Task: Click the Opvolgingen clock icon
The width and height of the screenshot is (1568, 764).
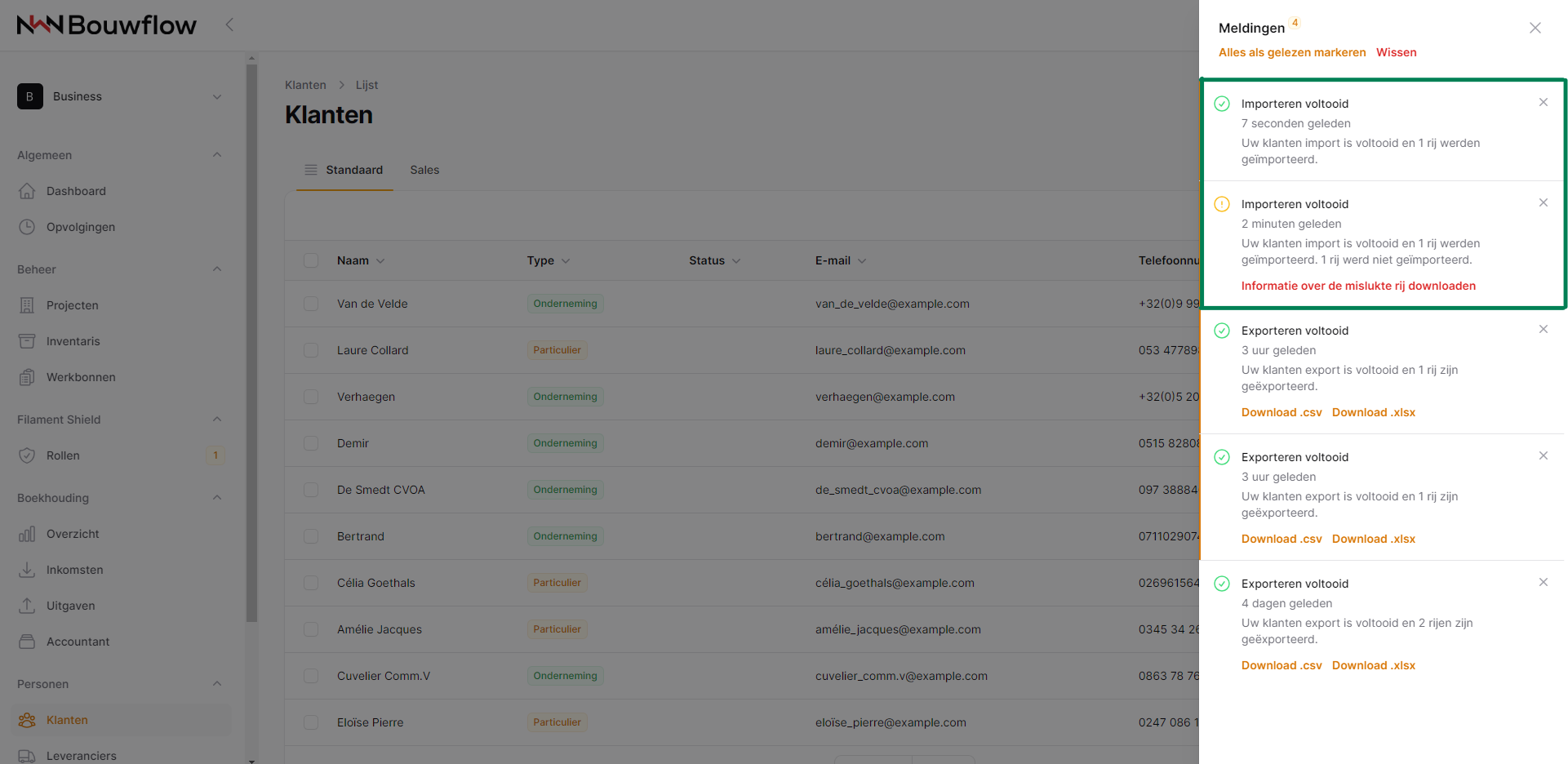Action: [x=27, y=227]
